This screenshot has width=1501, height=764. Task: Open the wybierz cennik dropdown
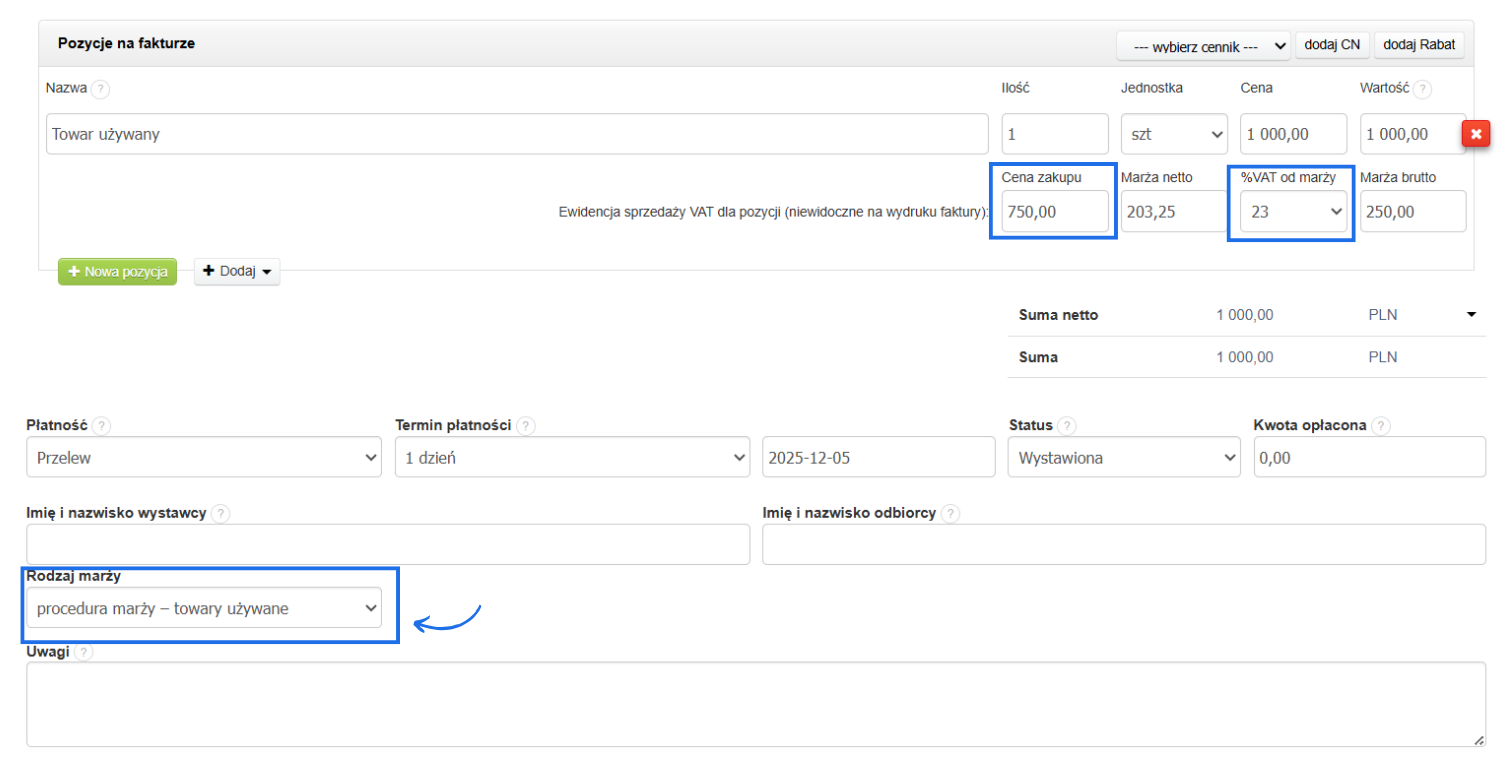(1203, 46)
